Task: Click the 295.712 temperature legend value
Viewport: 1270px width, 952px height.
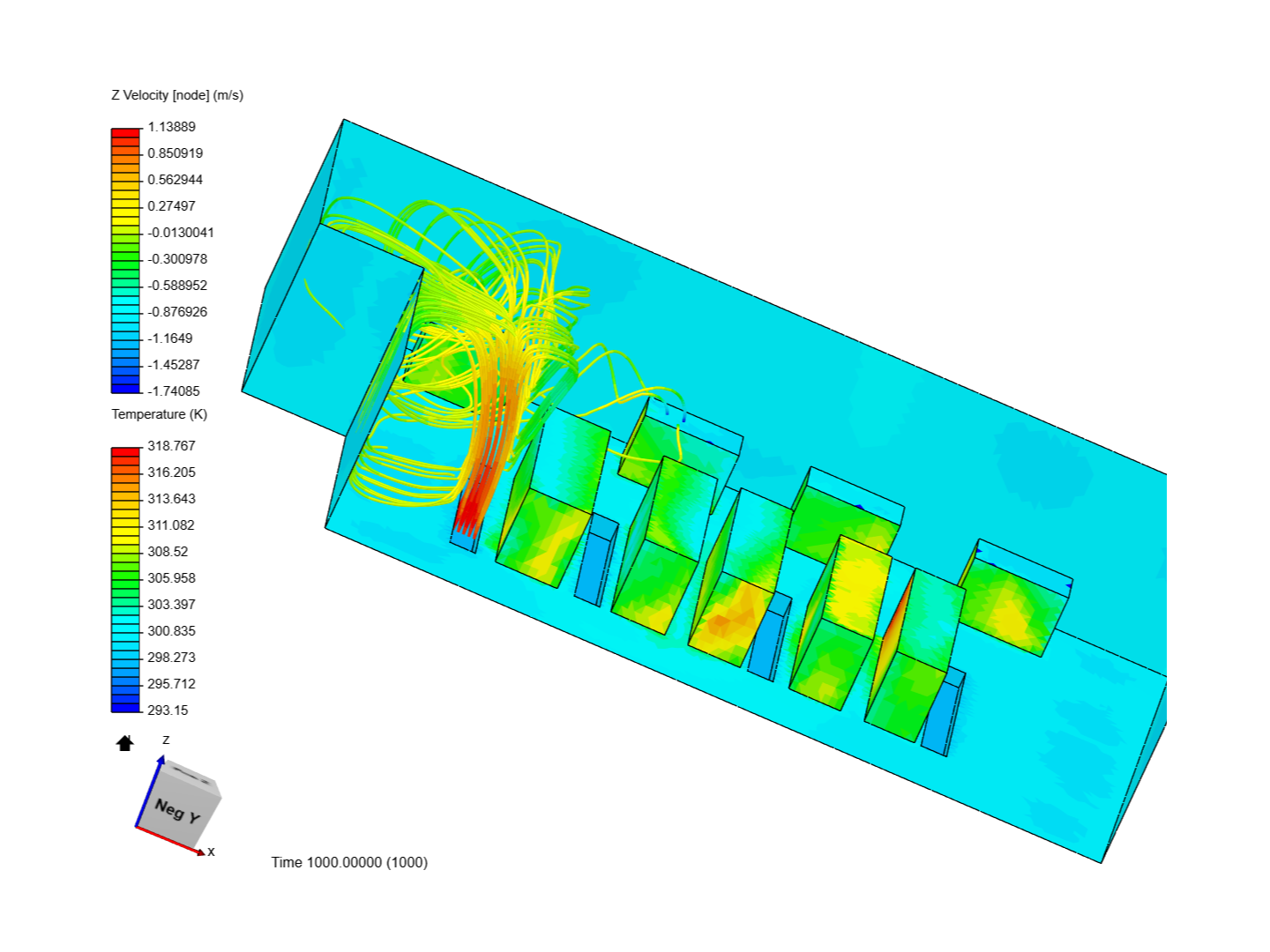Action: pyautogui.click(x=172, y=684)
